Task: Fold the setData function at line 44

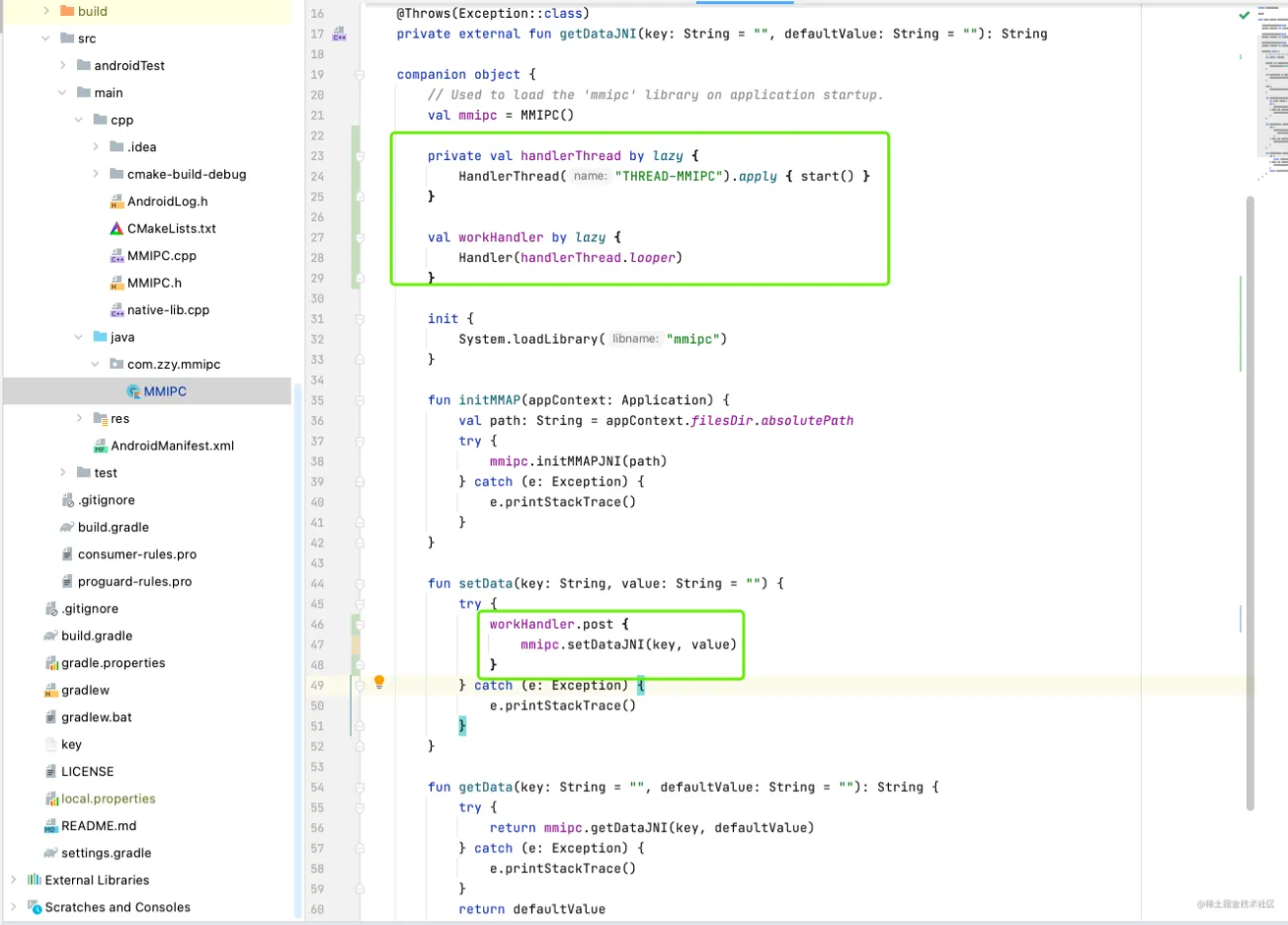Action: pyautogui.click(x=360, y=584)
